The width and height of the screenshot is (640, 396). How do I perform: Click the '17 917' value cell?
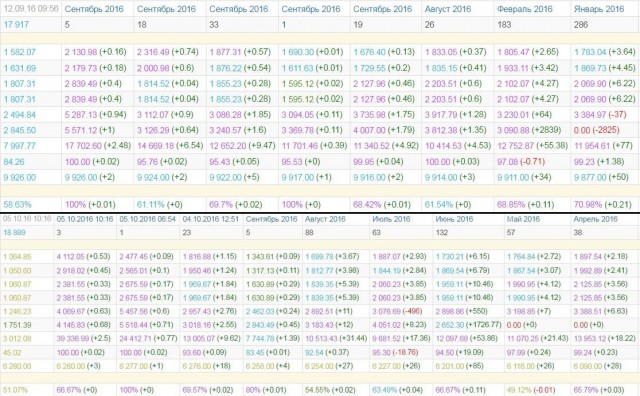point(16,24)
